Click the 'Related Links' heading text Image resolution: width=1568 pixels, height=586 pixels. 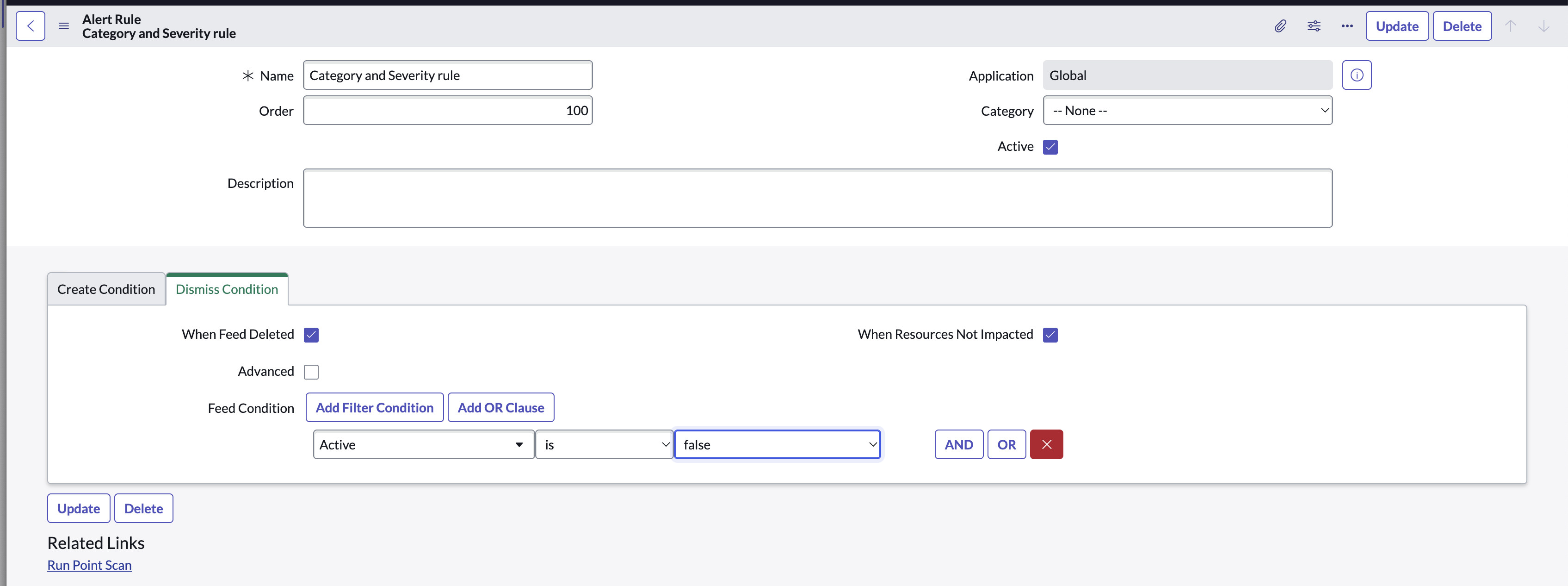tap(96, 543)
